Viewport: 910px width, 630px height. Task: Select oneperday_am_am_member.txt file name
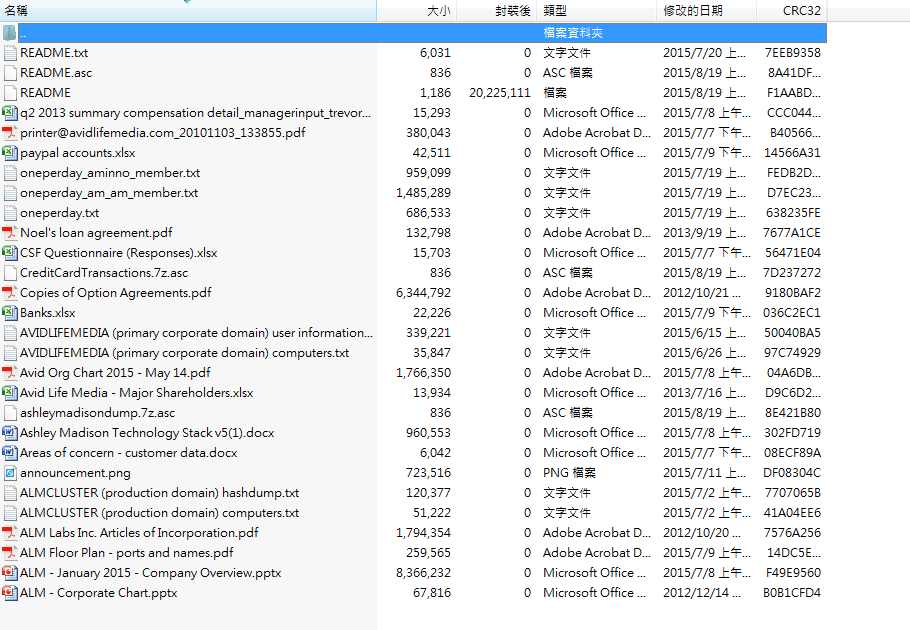tap(109, 193)
